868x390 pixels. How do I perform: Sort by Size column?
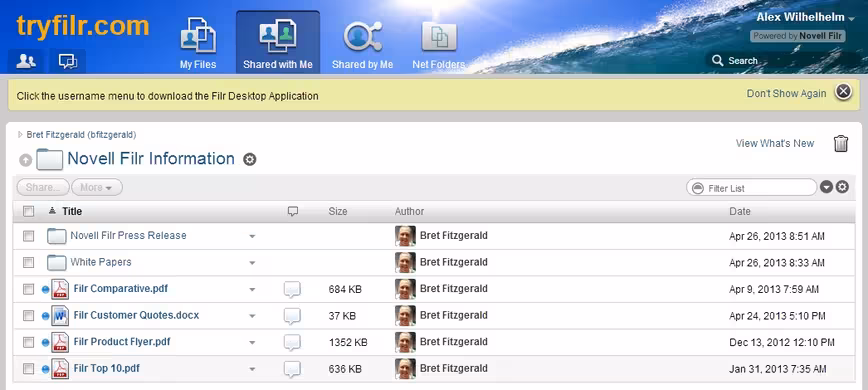(338, 211)
